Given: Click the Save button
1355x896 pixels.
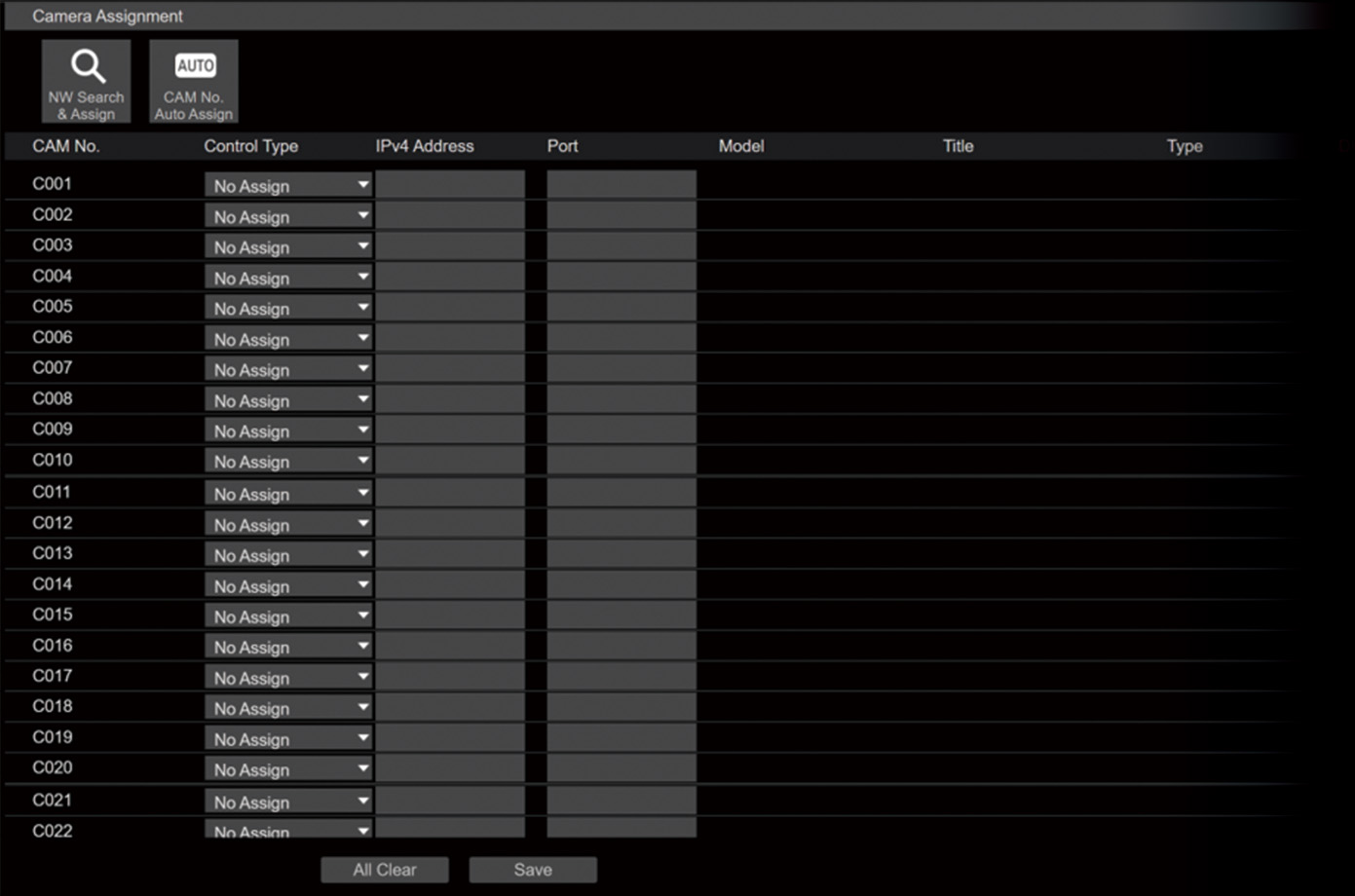Looking at the screenshot, I should (532, 870).
